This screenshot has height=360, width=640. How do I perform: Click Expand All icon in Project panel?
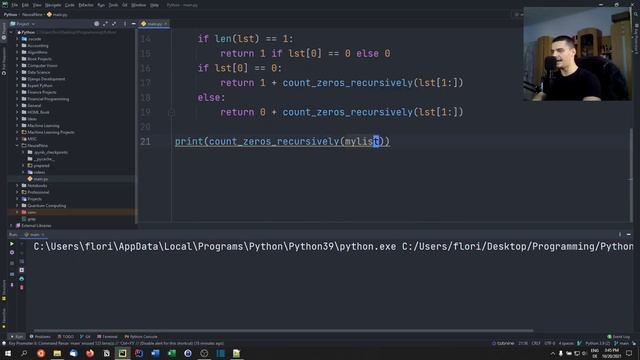click(105, 24)
